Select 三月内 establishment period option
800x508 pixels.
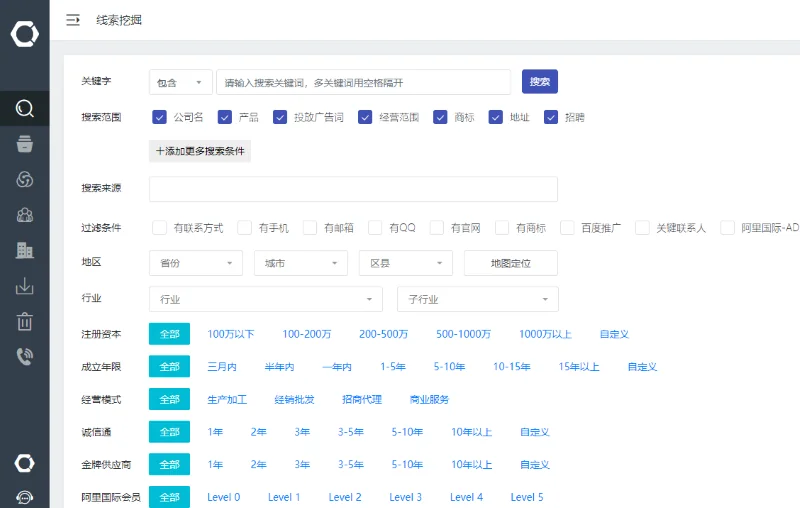pos(222,367)
